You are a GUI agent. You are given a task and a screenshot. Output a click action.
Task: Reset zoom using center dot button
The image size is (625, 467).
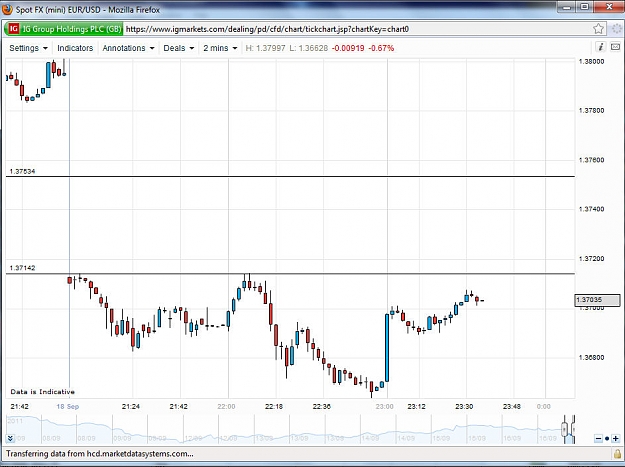pyautogui.click(x=607, y=439)
